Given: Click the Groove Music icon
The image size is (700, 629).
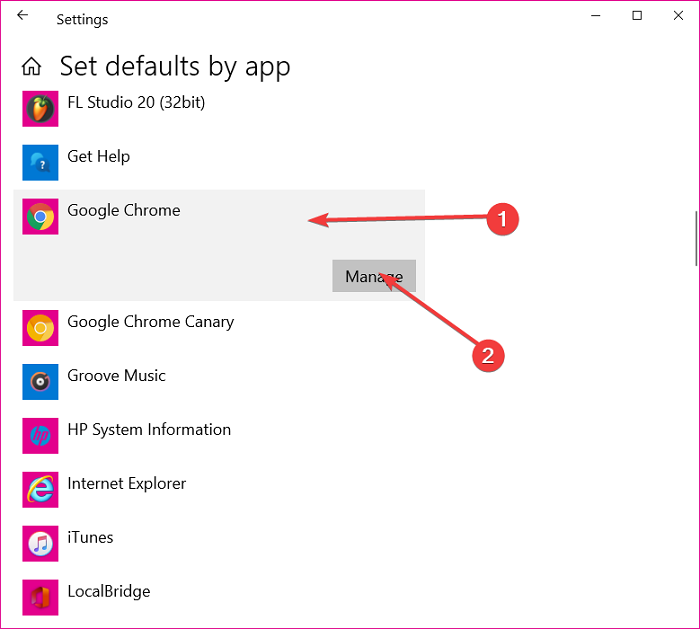Looking at the screenshot, I should tap(40, 381).
